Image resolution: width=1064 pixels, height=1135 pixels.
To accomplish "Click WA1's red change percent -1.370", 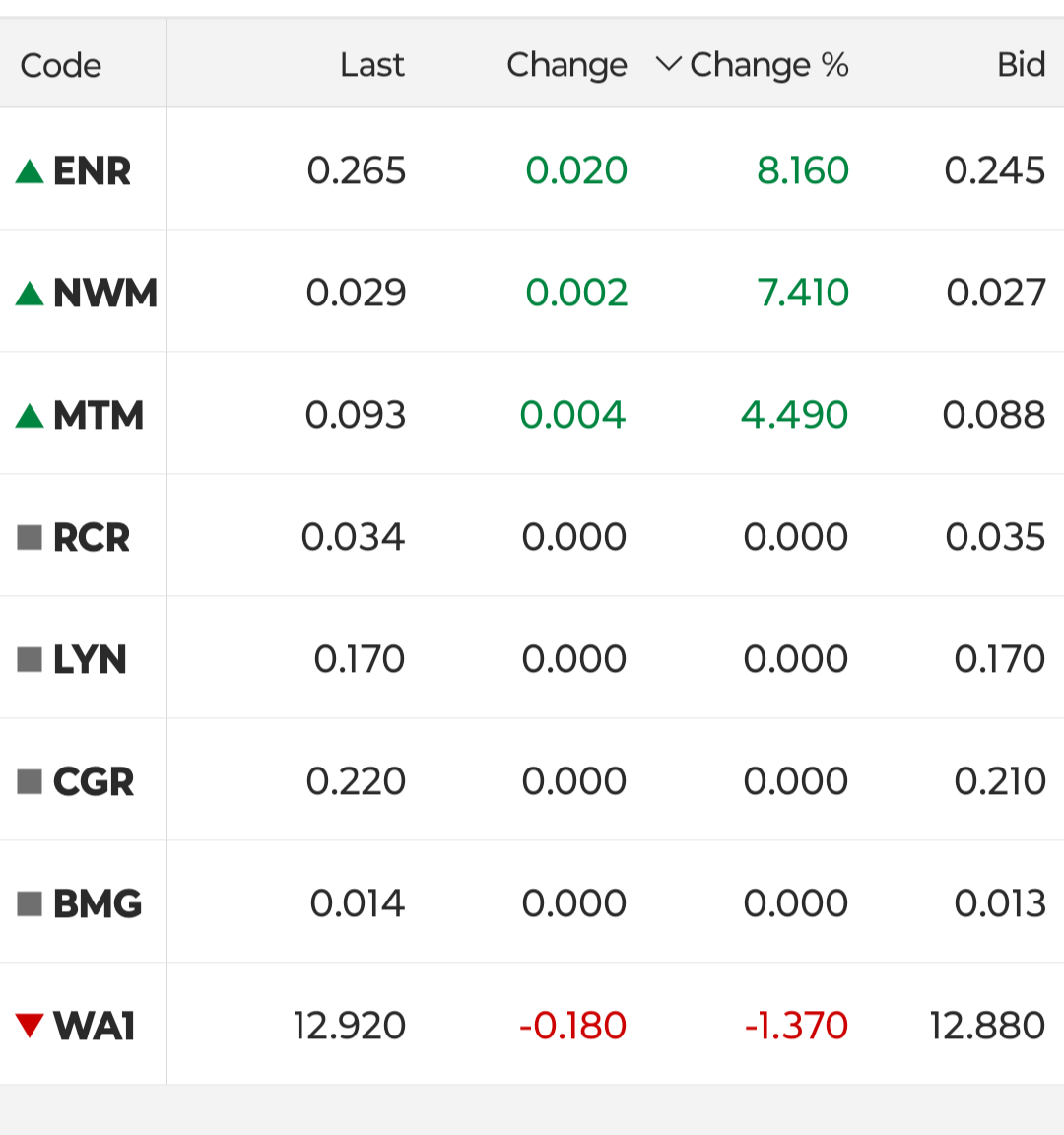I will (x=796, y=1026).
